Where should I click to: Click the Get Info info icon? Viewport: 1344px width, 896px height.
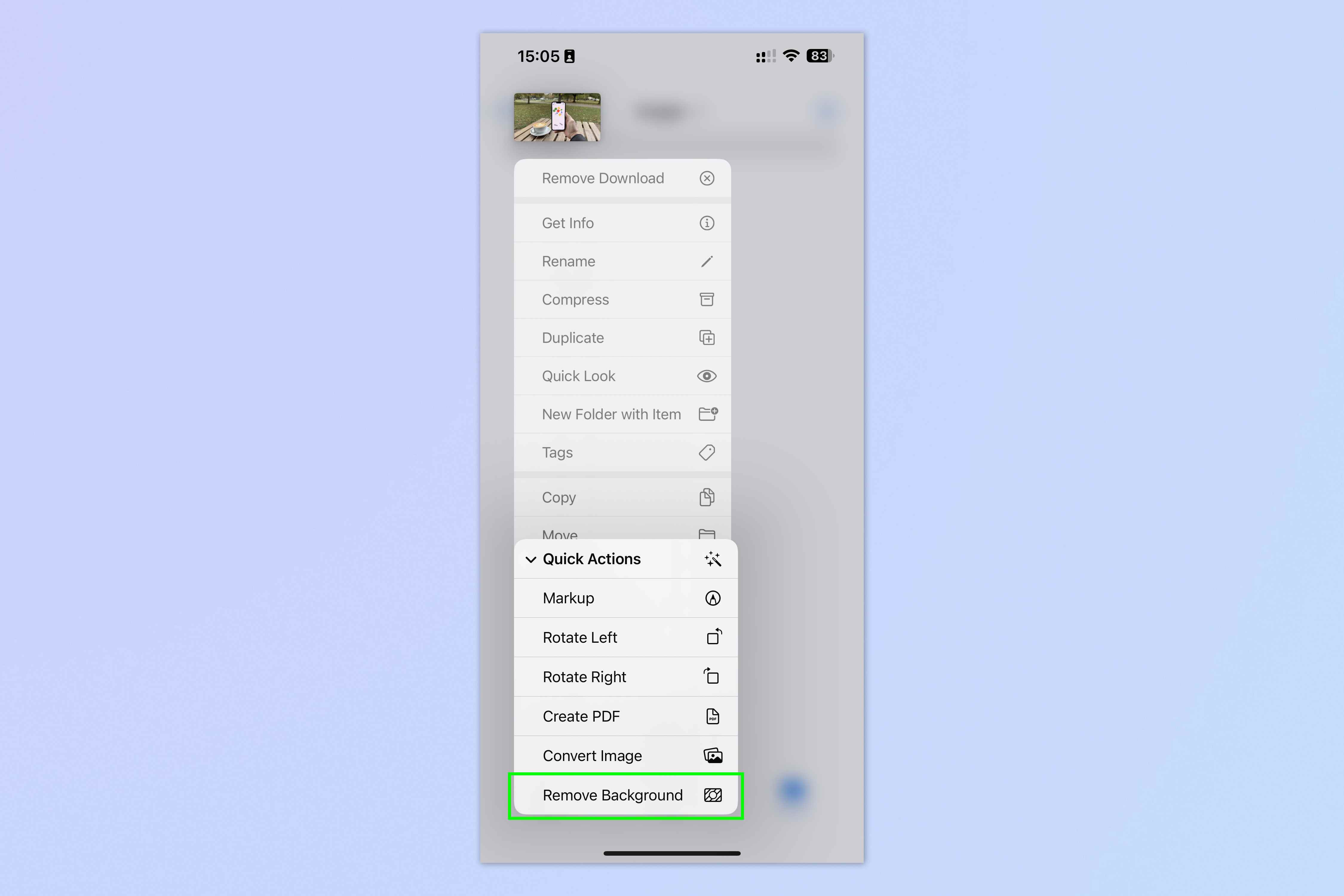(707, 222)
